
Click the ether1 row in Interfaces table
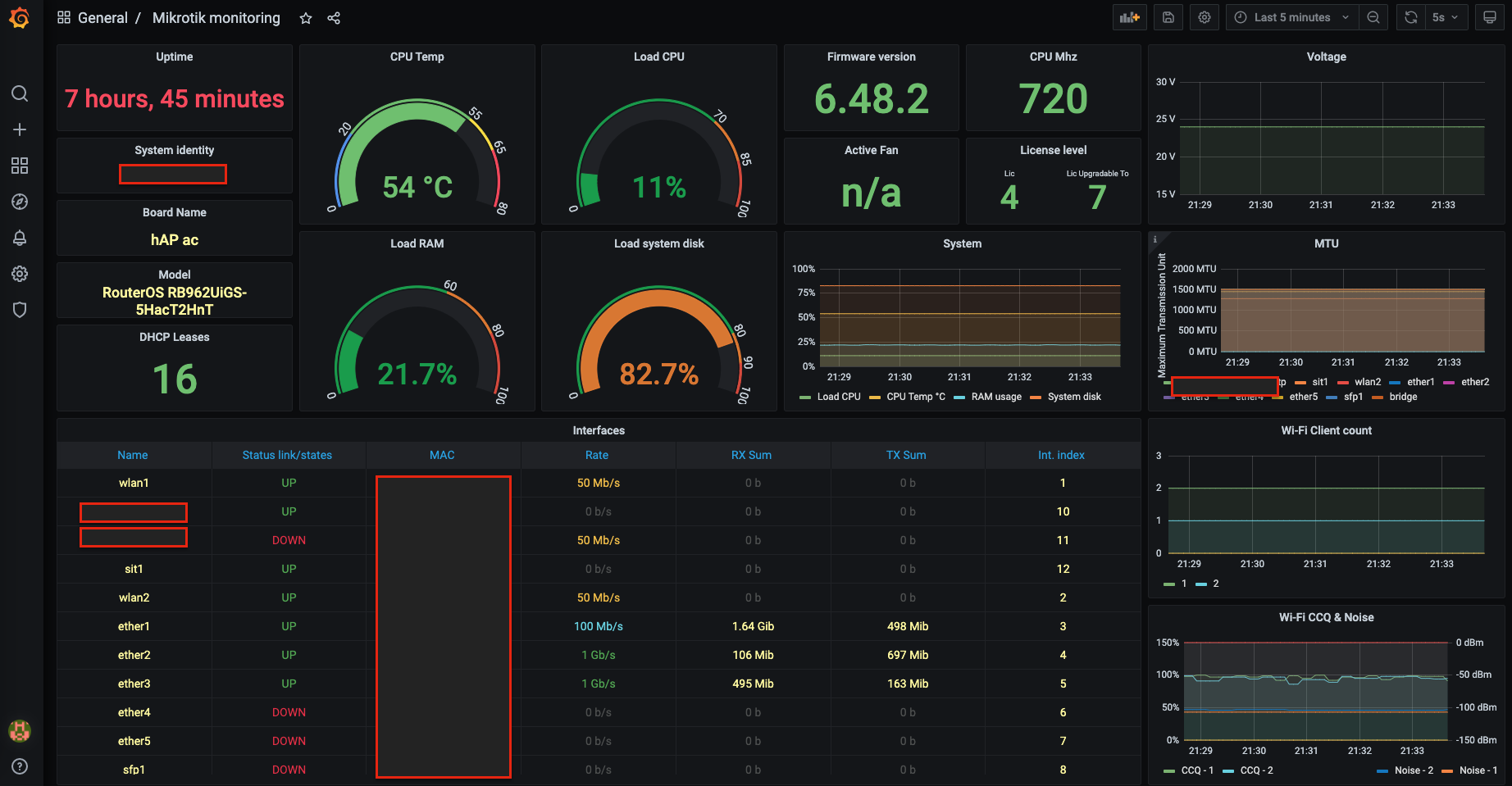tap(134, 626)
